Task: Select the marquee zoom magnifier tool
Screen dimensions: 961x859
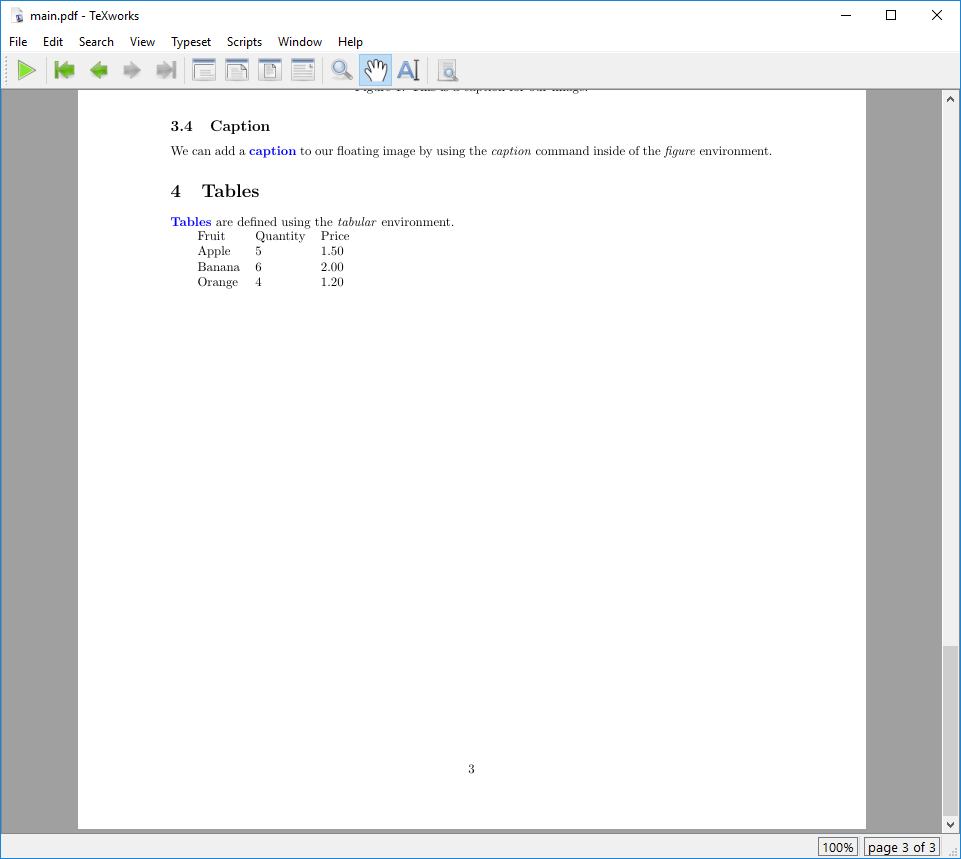Action: [x=447, y=70]
